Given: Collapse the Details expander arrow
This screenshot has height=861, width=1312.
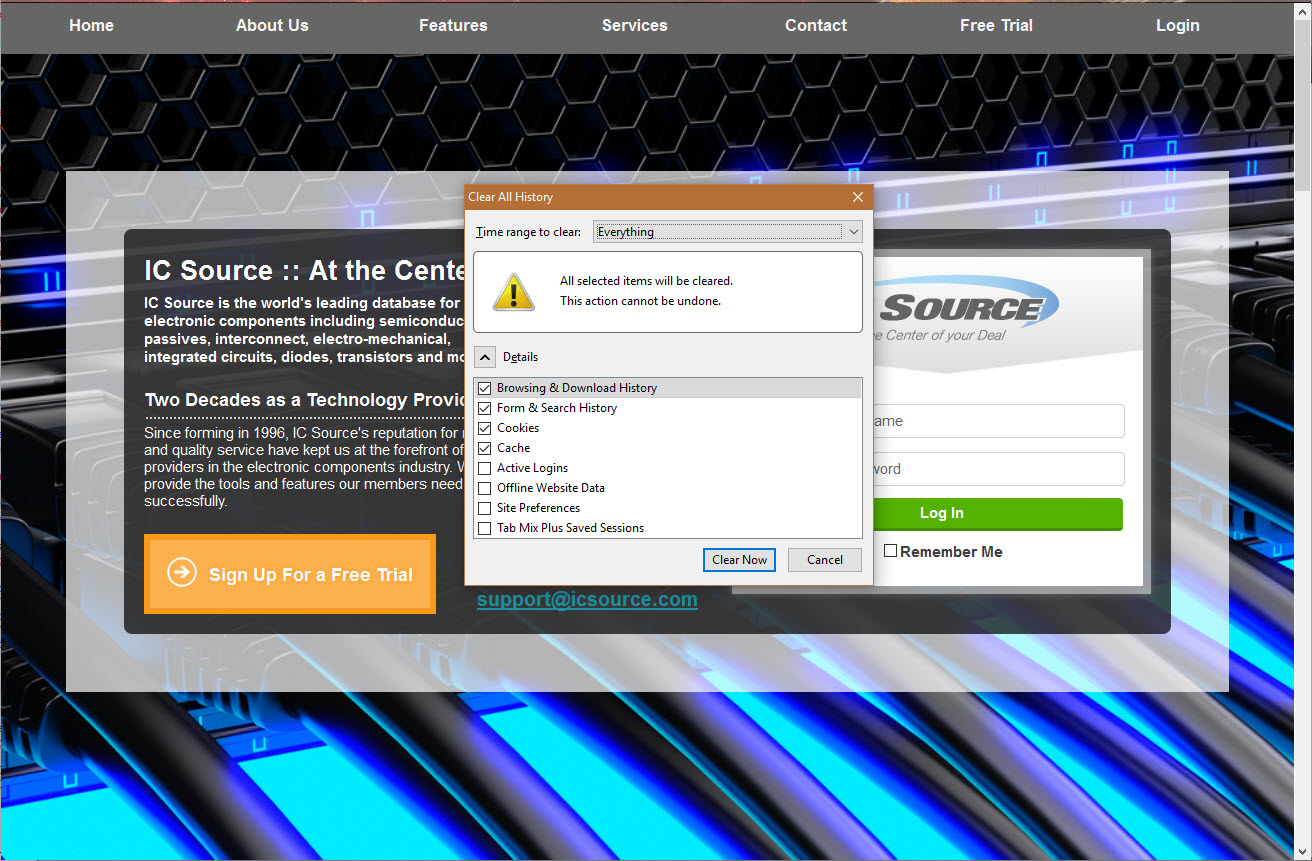Looking at the screenshot, I should (484, 357).
